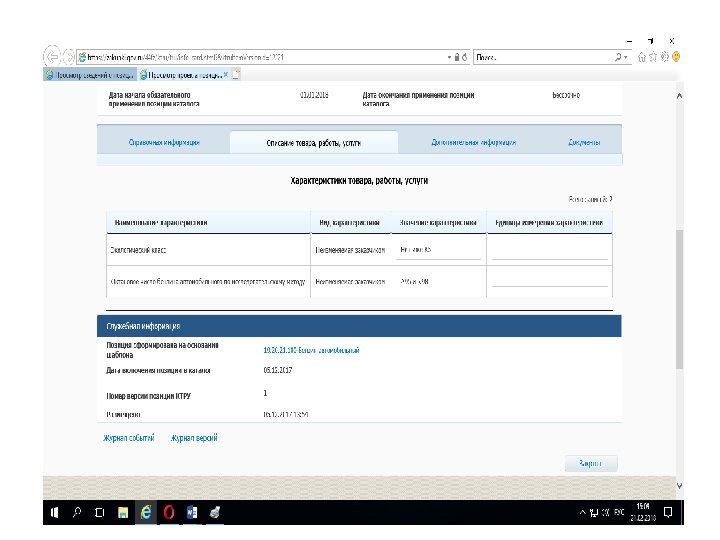Open search provider dropdown arrow

[626, 57]
